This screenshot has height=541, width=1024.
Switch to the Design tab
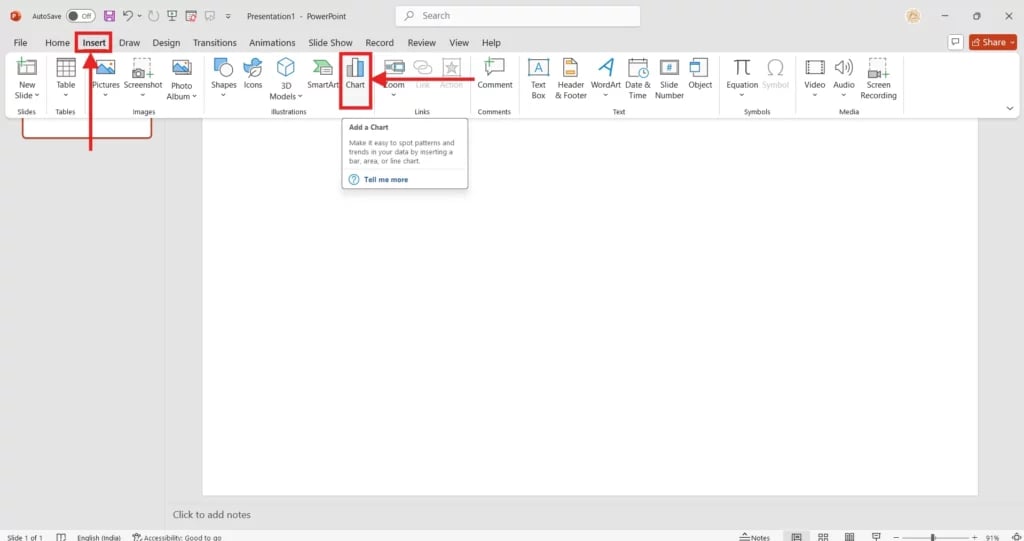tap(166, 43)
